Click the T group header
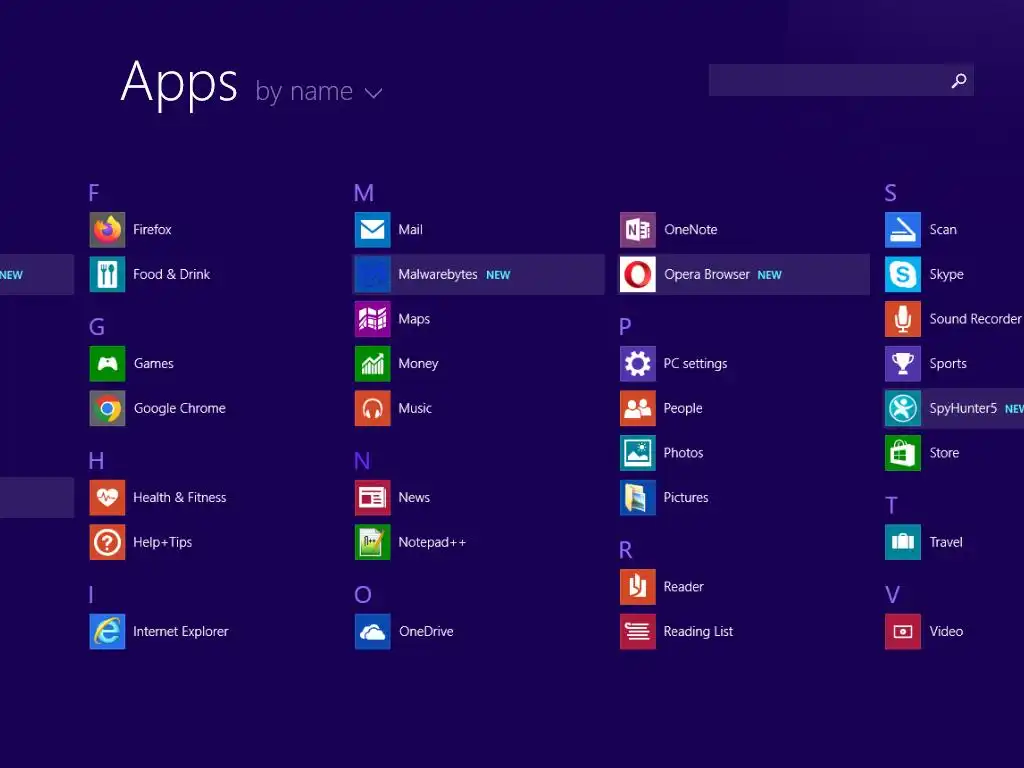The image size is (1024, 768). 891,505
